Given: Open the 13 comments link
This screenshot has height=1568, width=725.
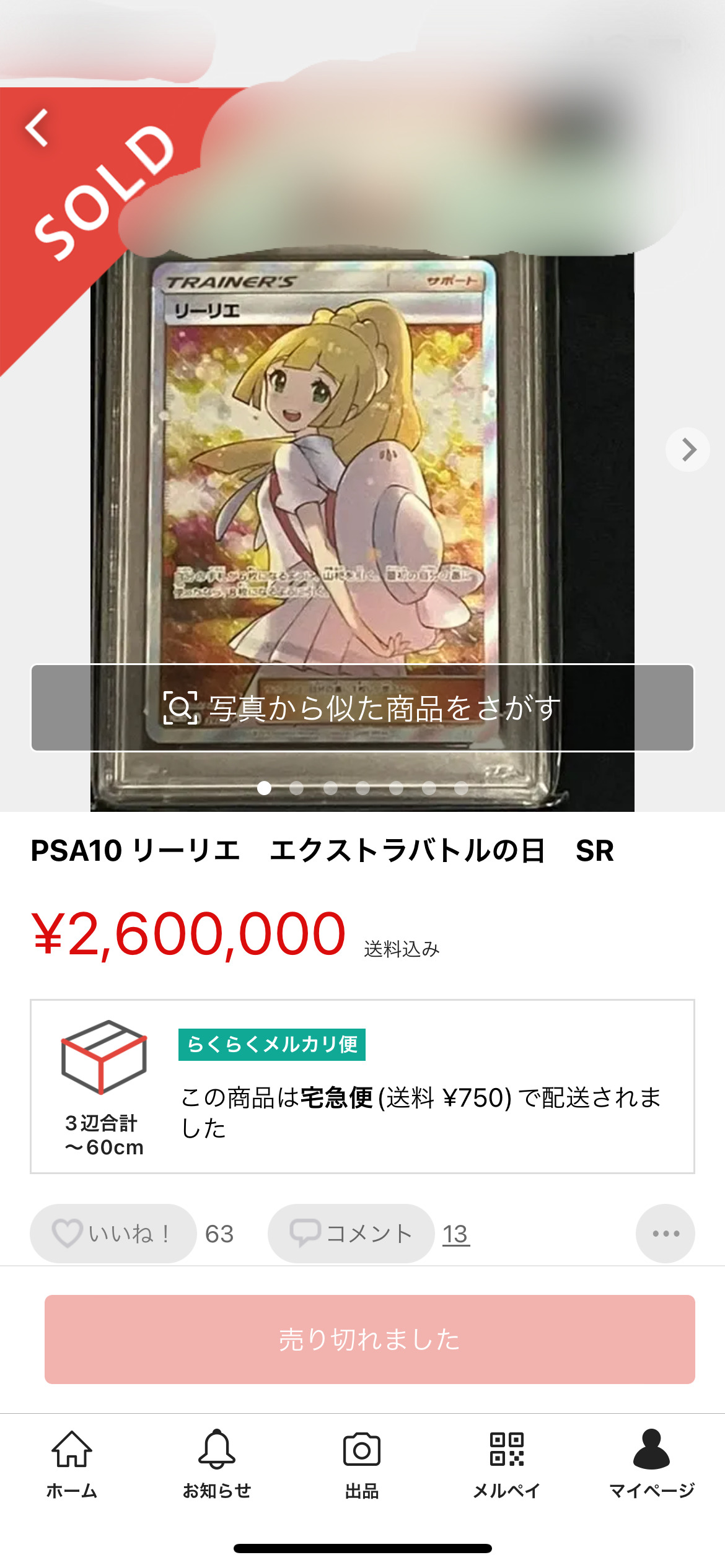Looking at the screenshot, I should [455, 1234].
